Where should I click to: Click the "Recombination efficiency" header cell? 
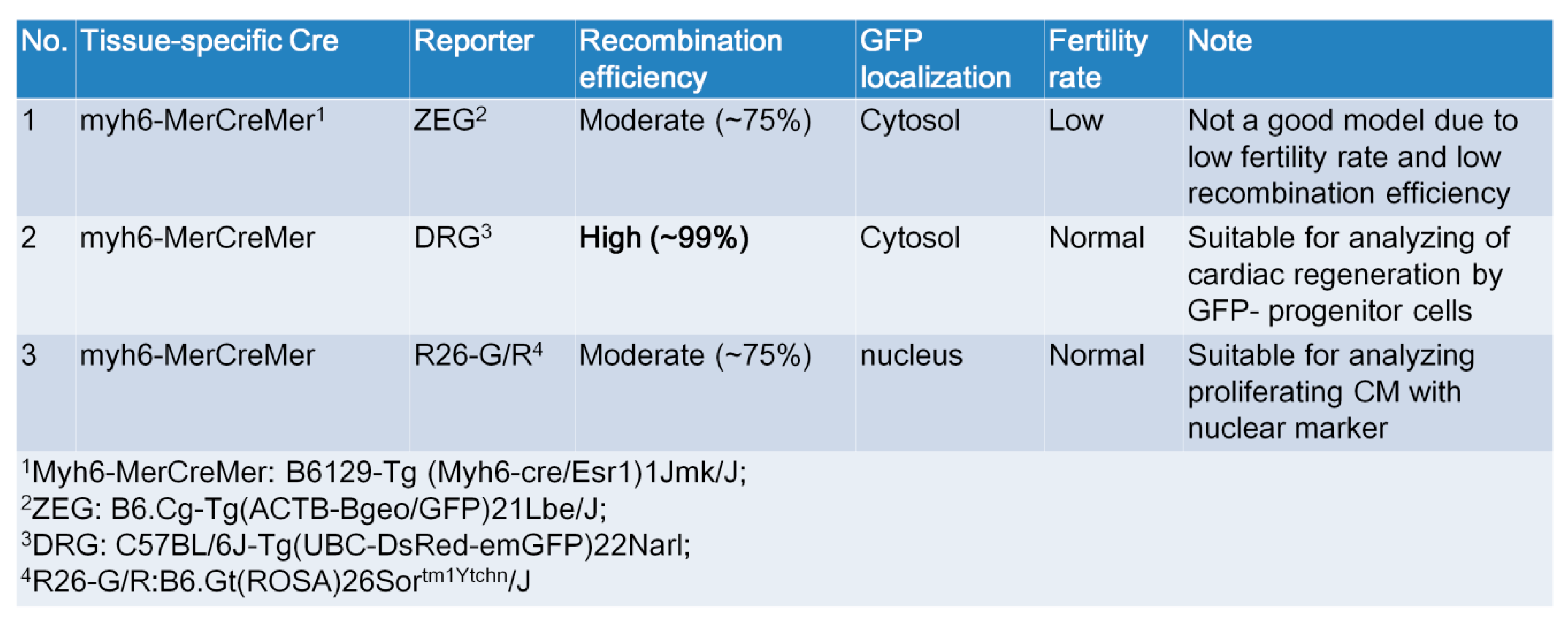click(x=680, y=59)
